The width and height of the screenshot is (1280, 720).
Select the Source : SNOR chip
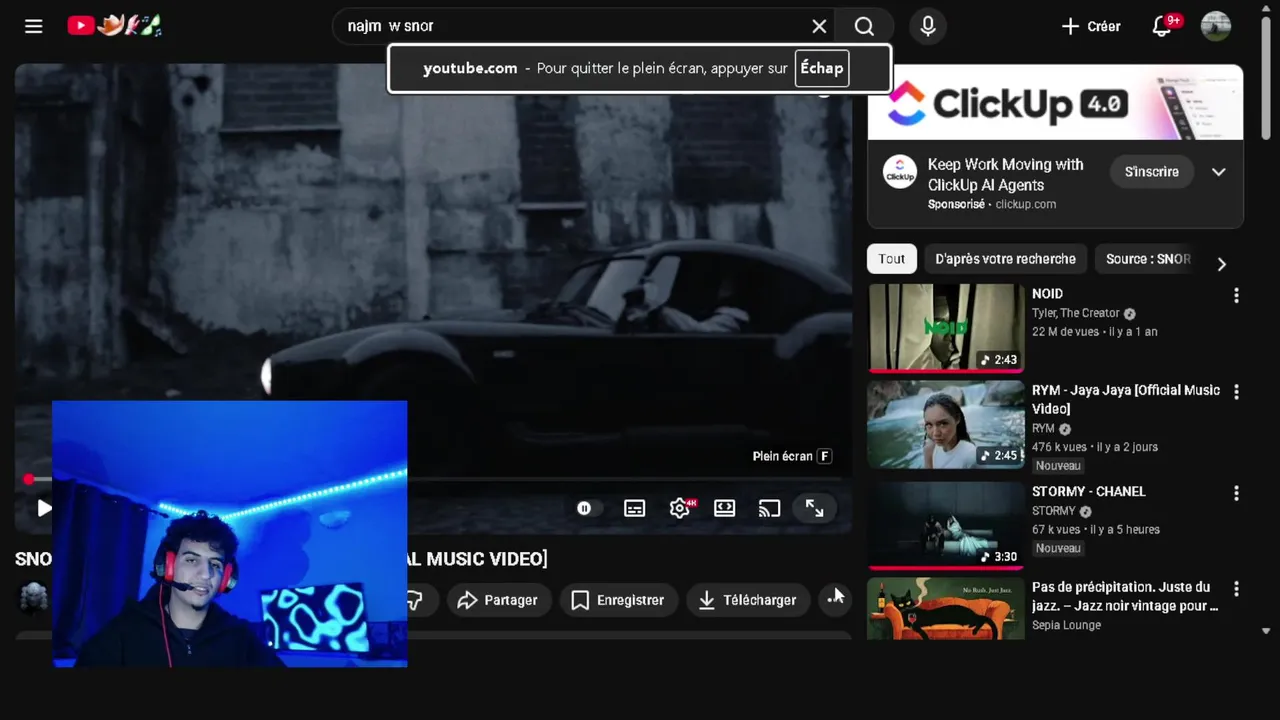[1147, 259]
